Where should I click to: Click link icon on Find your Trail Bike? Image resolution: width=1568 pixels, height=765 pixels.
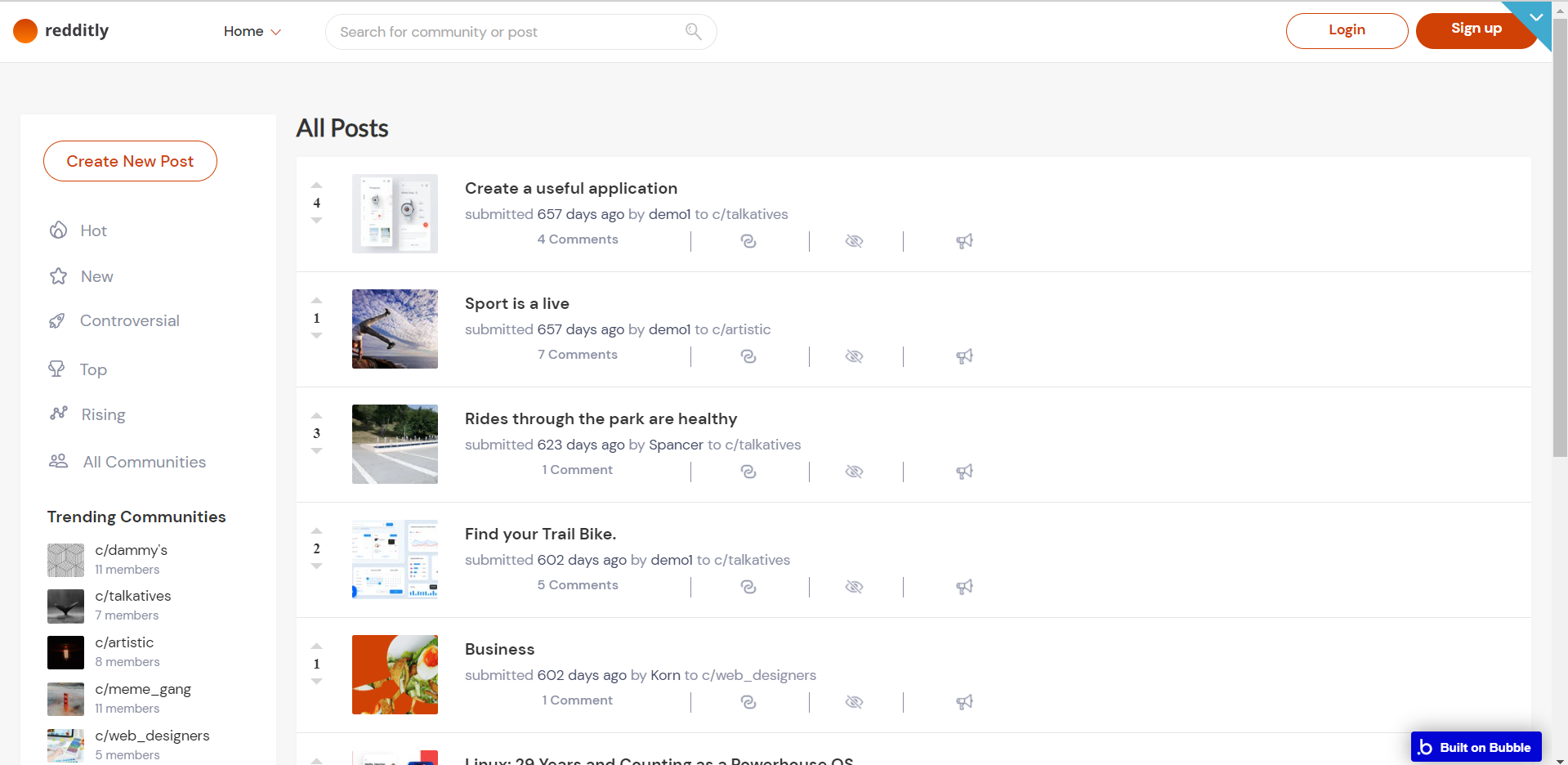click(748, 587)
